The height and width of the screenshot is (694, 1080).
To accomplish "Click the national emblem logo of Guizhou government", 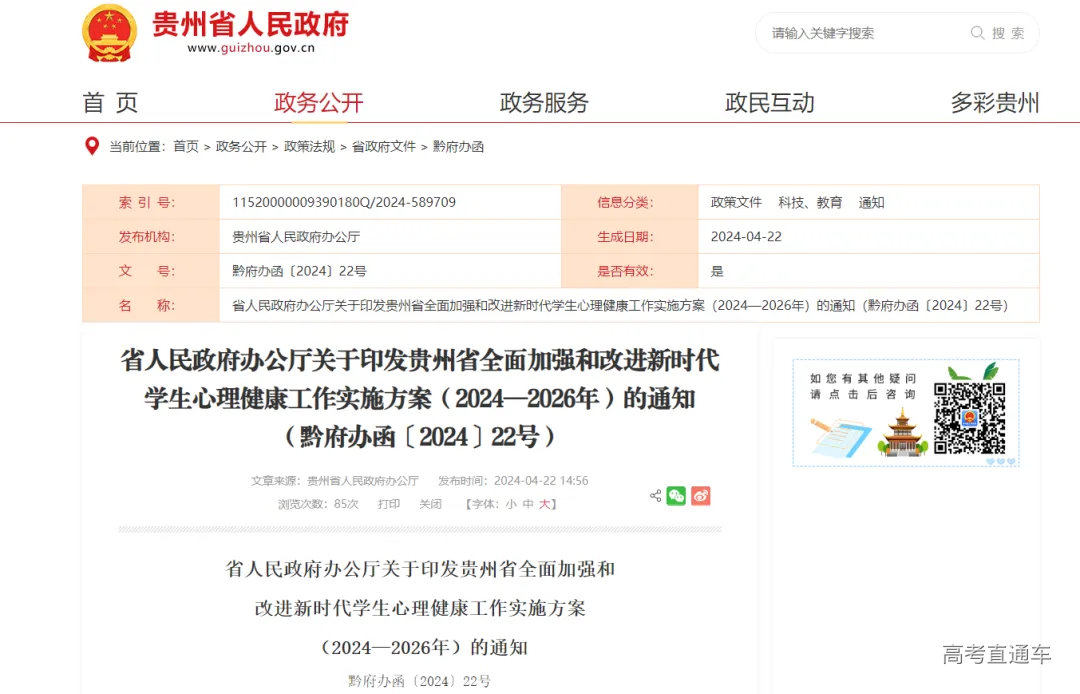I will [109, 32].
